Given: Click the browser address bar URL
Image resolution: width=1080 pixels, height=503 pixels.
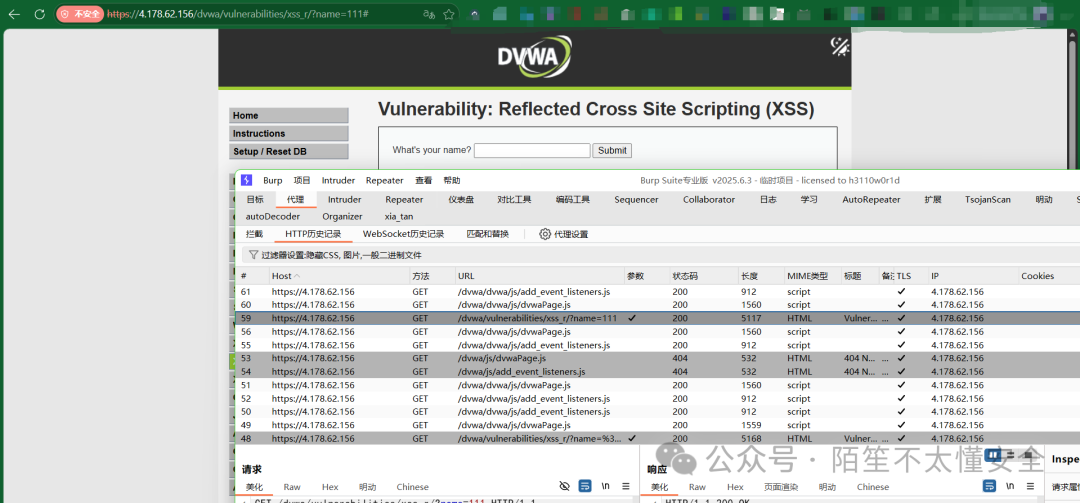Looking at the screenshot, I should [238, 14].
